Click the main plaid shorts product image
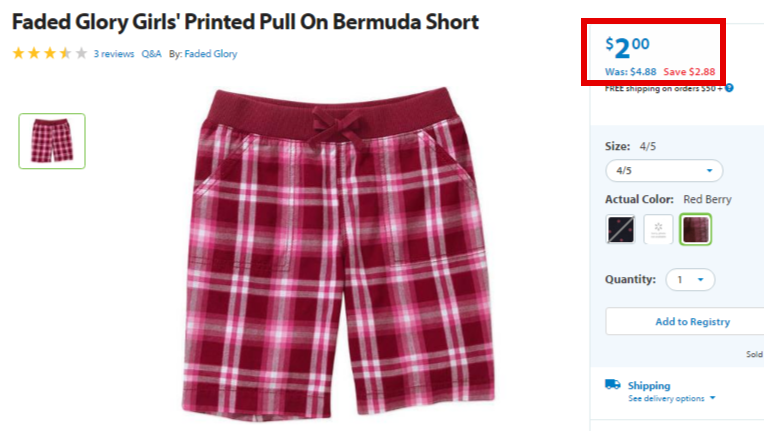Screen dimensions: 764x431 339,253
